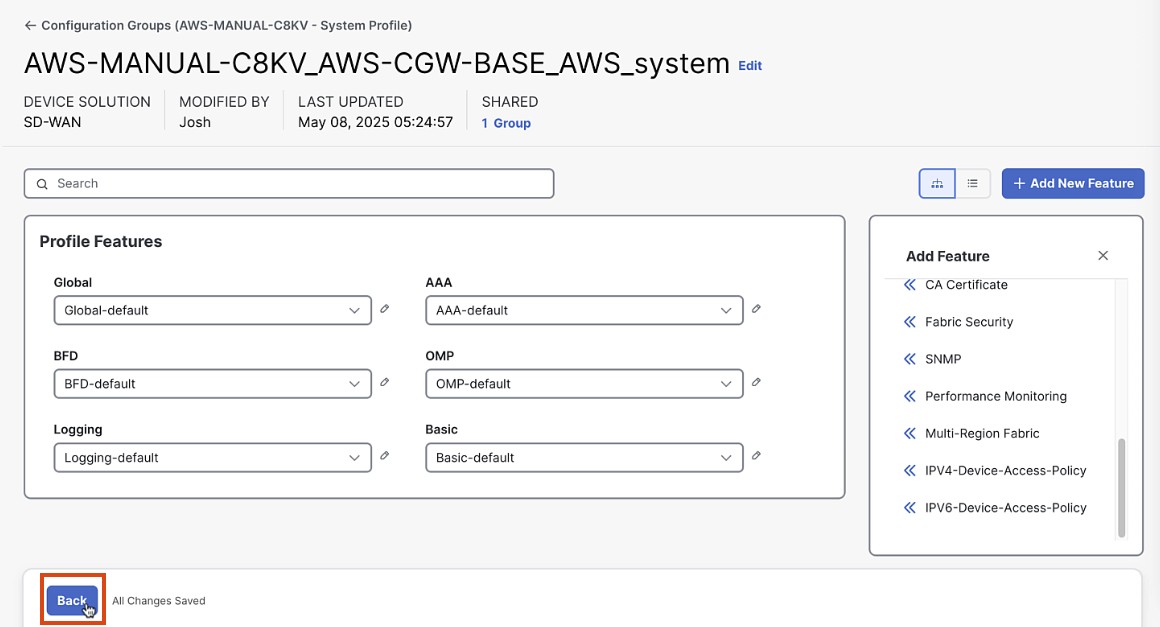The image size is (1160, 627).
Task: Click the back arrow beside Configuration Groups
Action: tap(30, 25)
